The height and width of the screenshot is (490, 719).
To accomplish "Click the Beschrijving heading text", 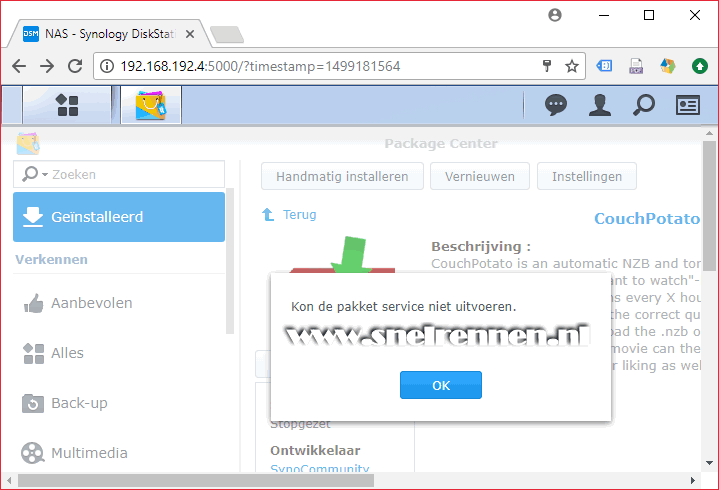I will coord(481,247).
